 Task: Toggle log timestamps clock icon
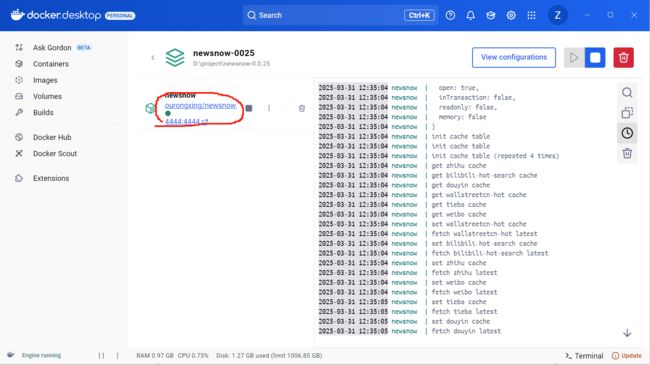pyautogui.click(x=627, y=133)
